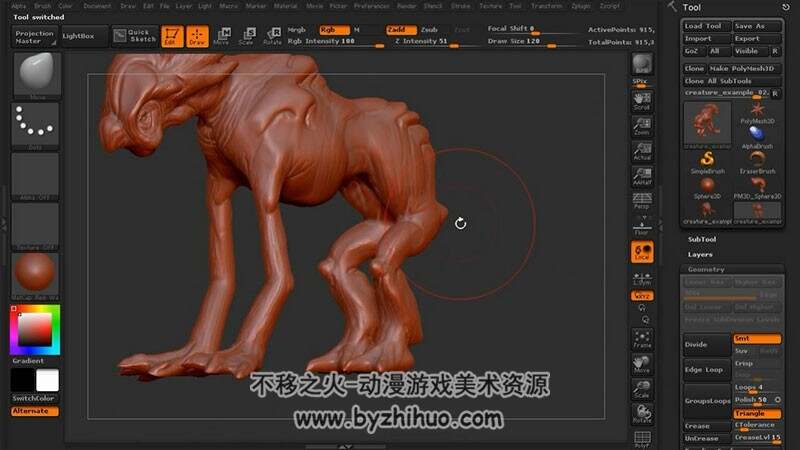This screenshot has width=800, height=450.
Task: Click the BPR render sphere icon
Action: (x=642, y=65)
